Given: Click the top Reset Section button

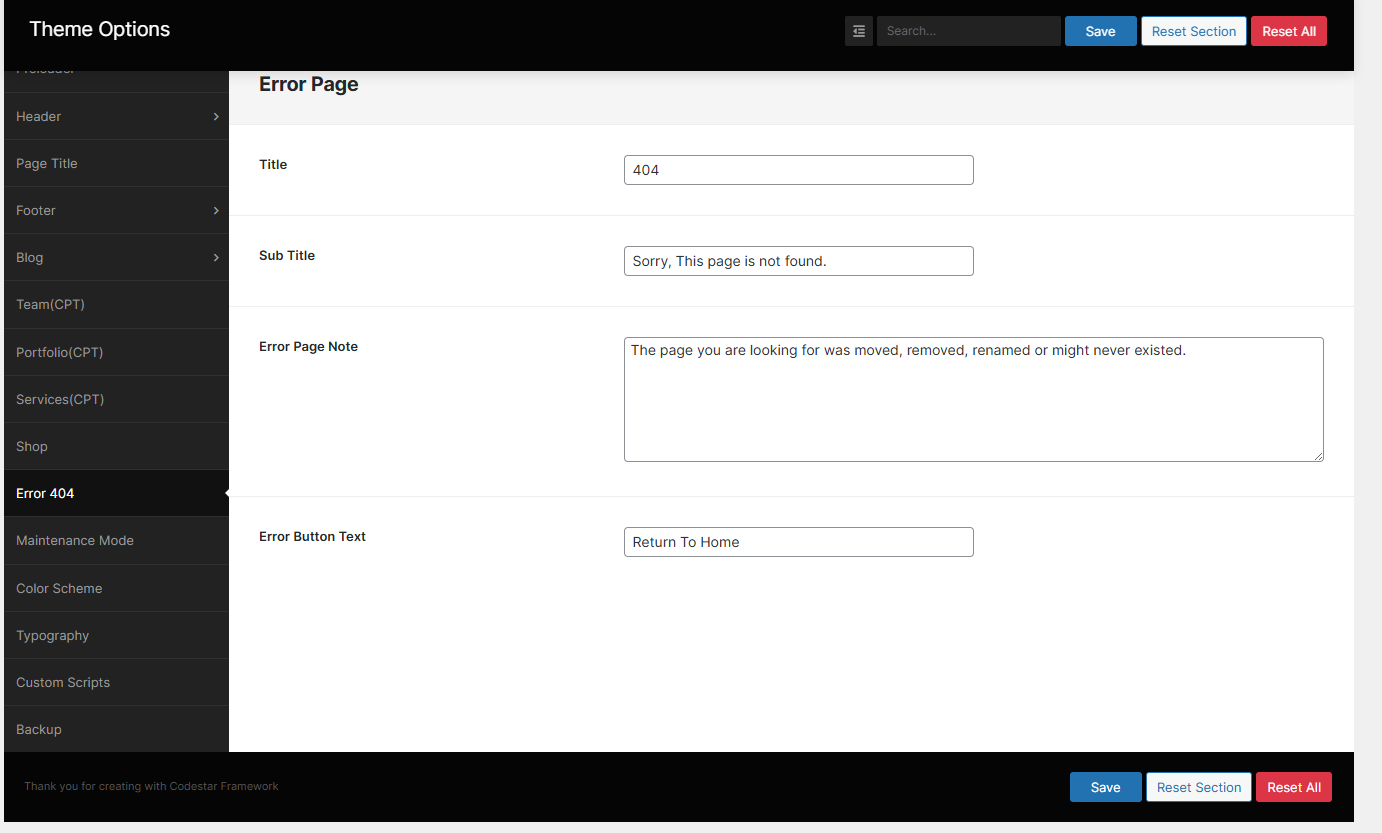Looking at the screenshot, I should (x=1193, y=31).
